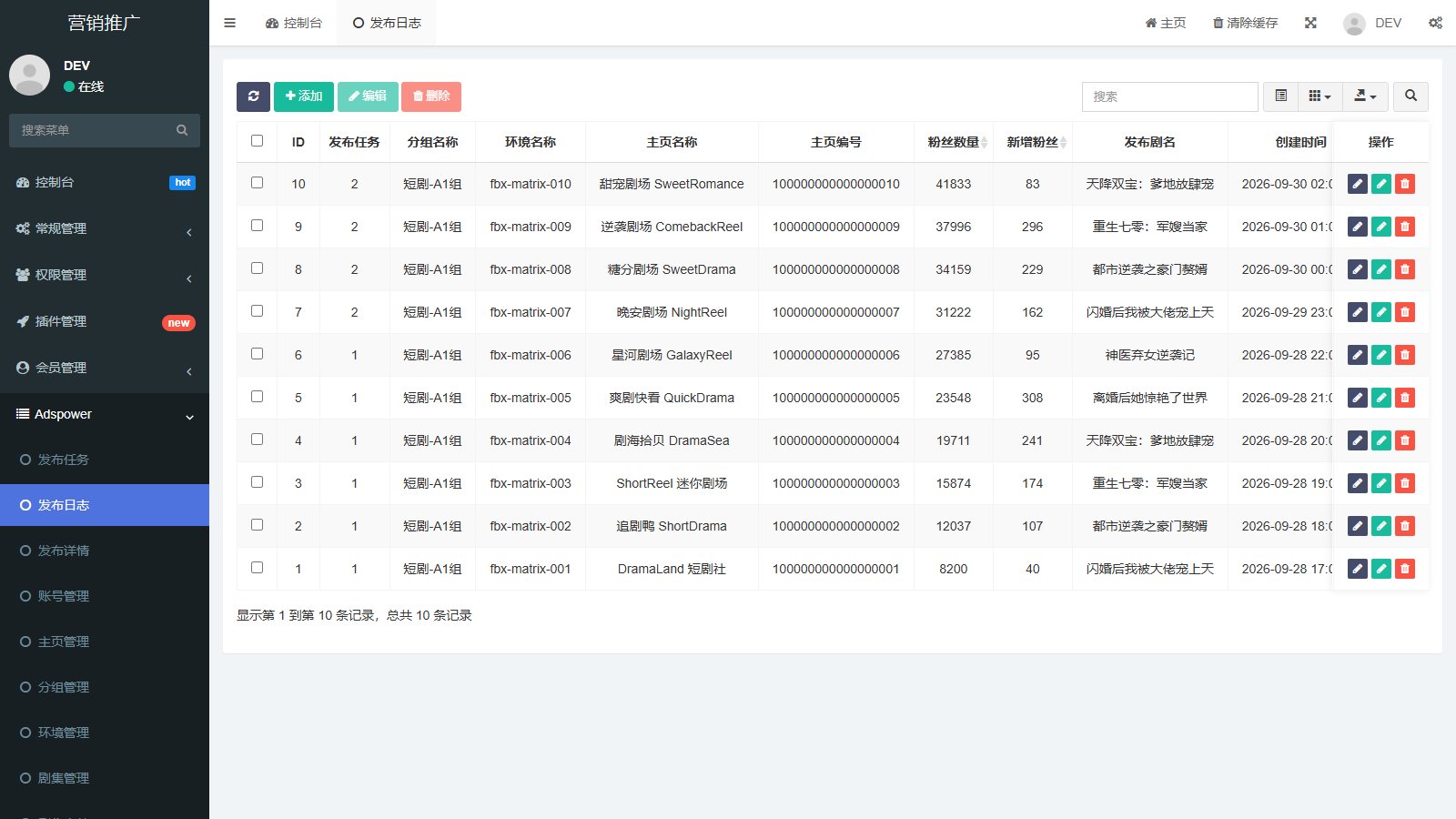Tick checkbox for row ID 3
The width and height of the screenshot is (1456, 819).
[257, 481]
